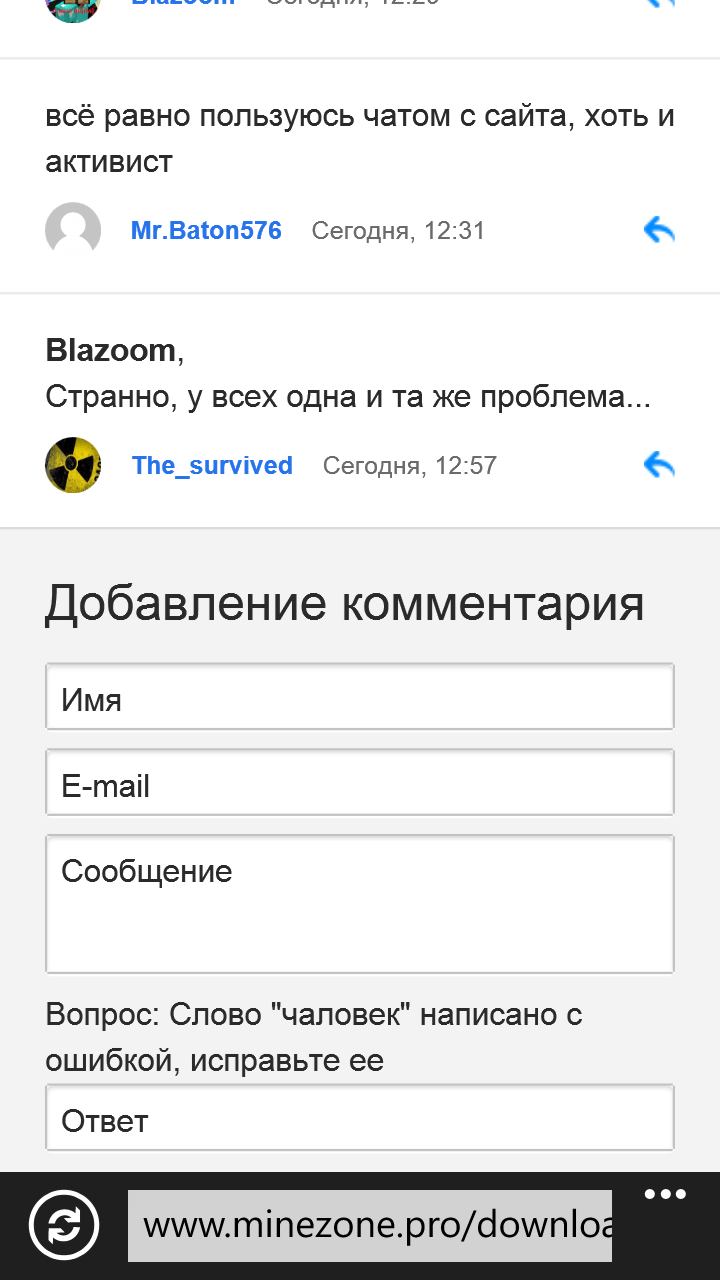Viewport: 720px width, 1280px height.
Task: Focus the Имя name field
Action: coord(360,697)
